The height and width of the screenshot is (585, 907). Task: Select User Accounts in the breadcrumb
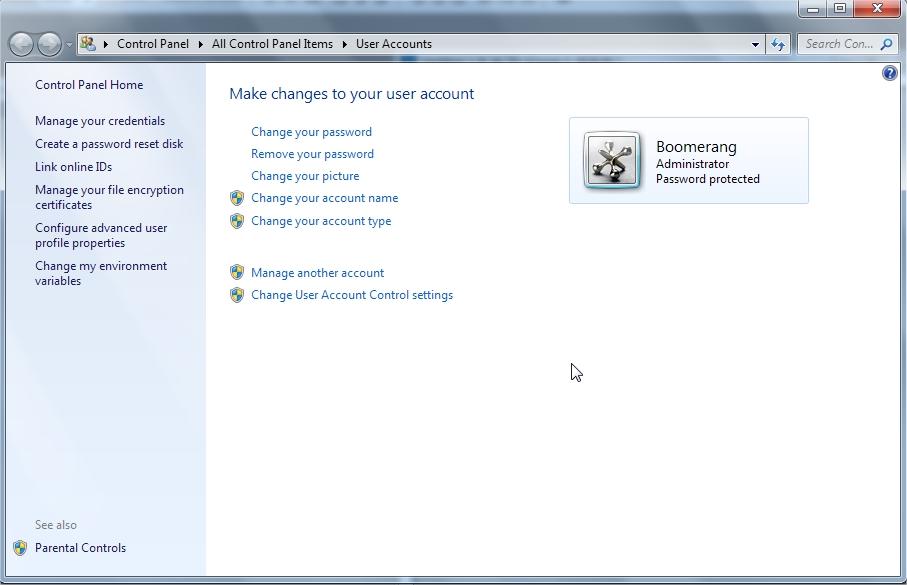[394, 44]
